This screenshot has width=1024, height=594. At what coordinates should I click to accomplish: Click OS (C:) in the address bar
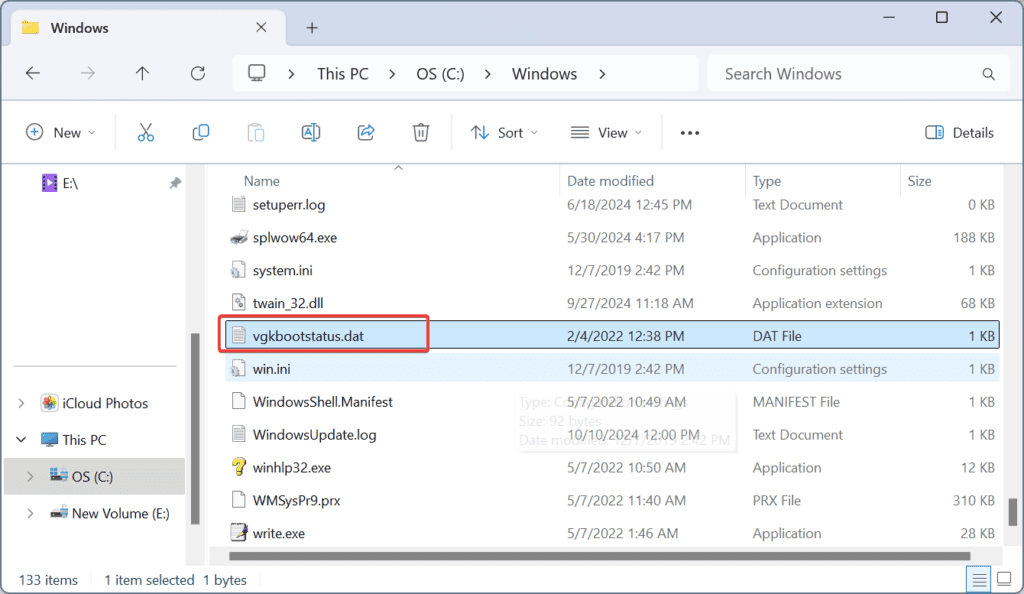pos(440,74)
